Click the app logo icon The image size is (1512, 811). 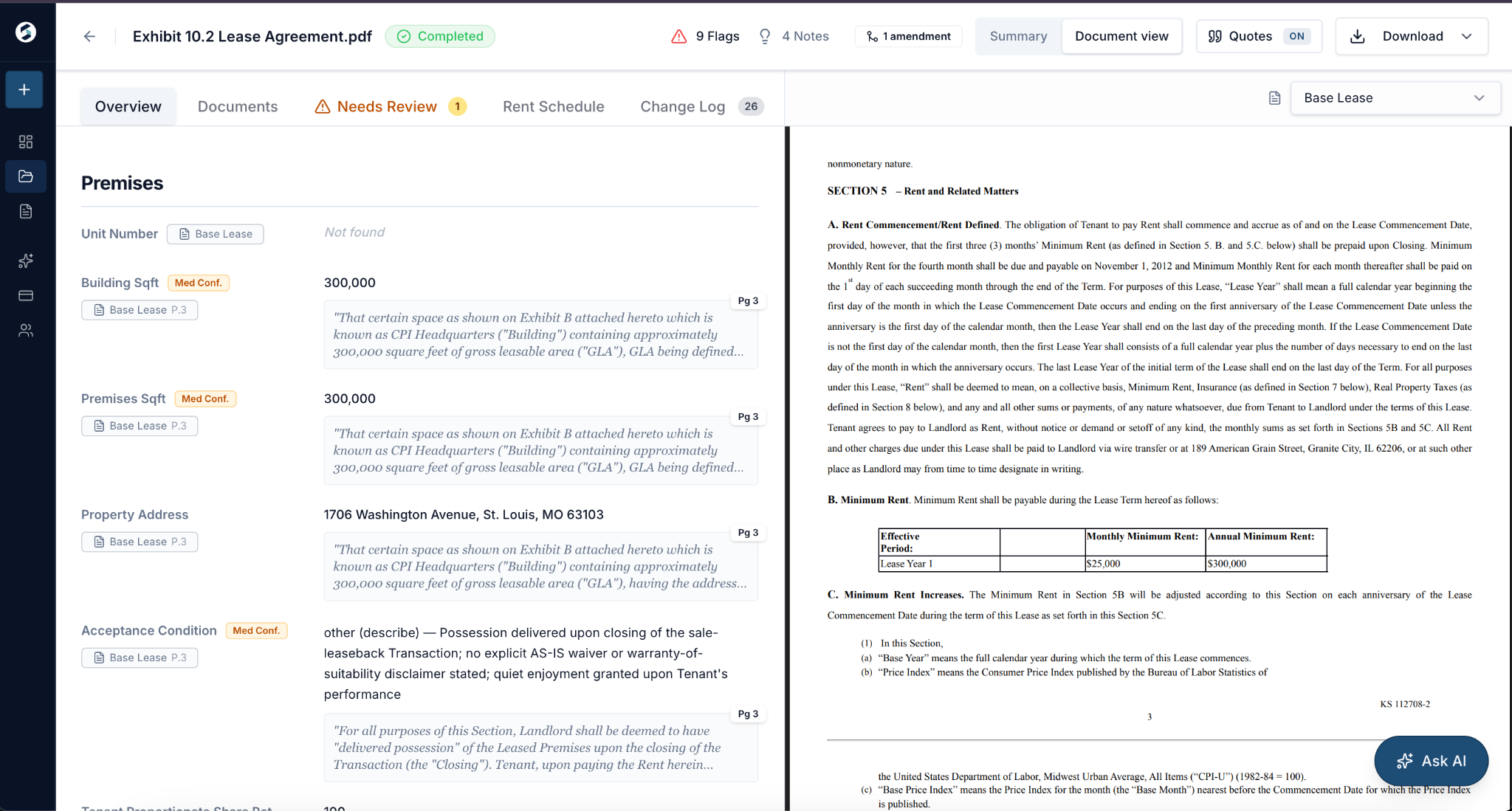click(26, 32)
